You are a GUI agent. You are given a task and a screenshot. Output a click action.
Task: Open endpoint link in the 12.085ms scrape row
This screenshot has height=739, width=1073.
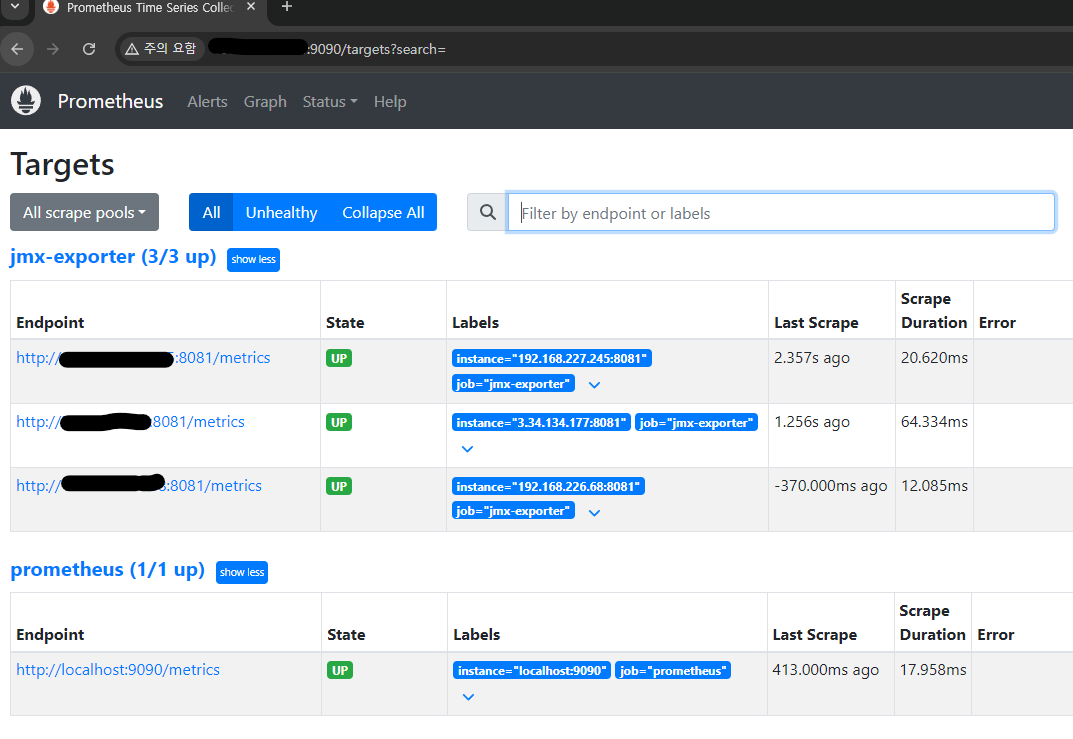(x=139, y=485)
